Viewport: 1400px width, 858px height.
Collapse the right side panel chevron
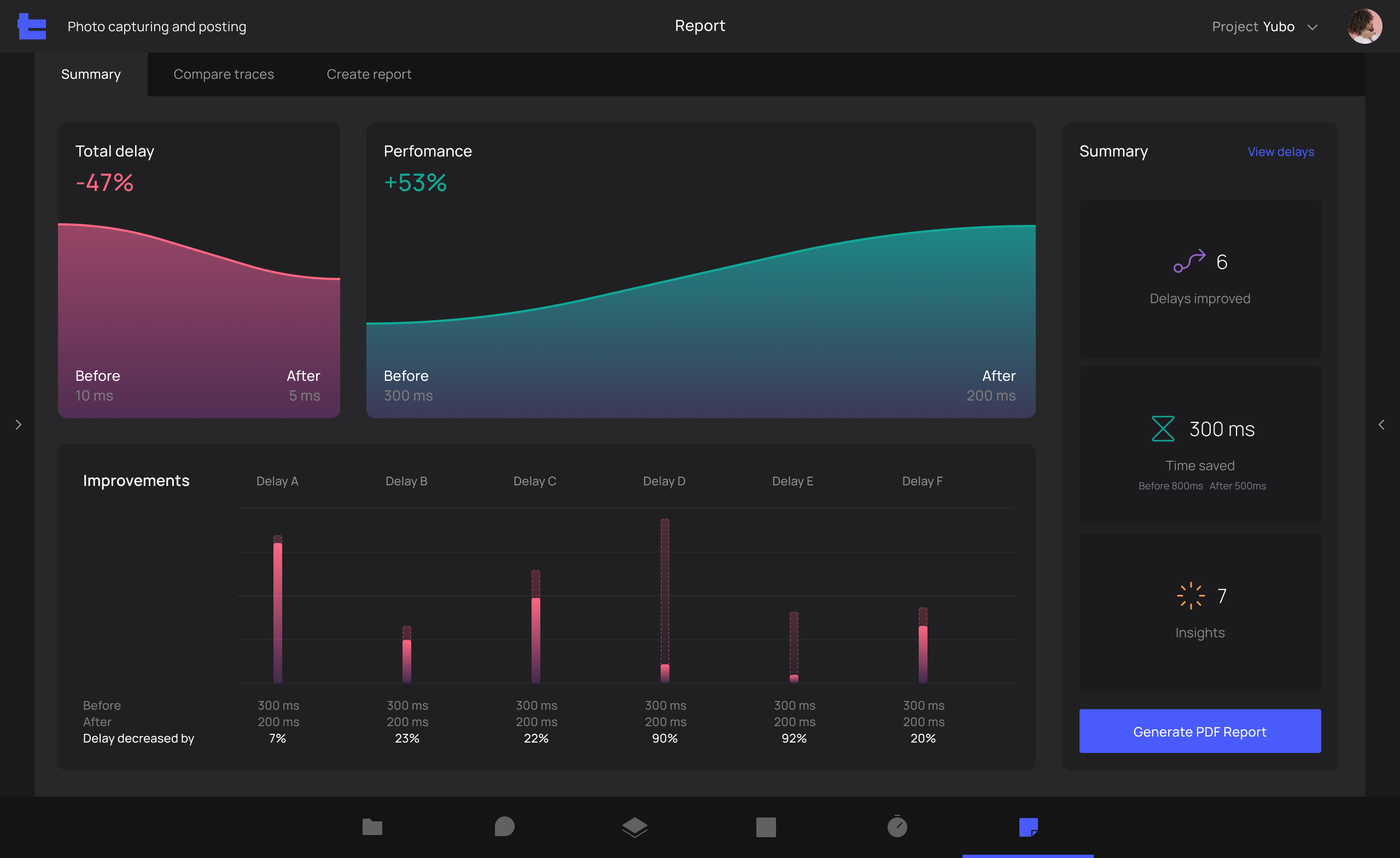click(1381, 425)
